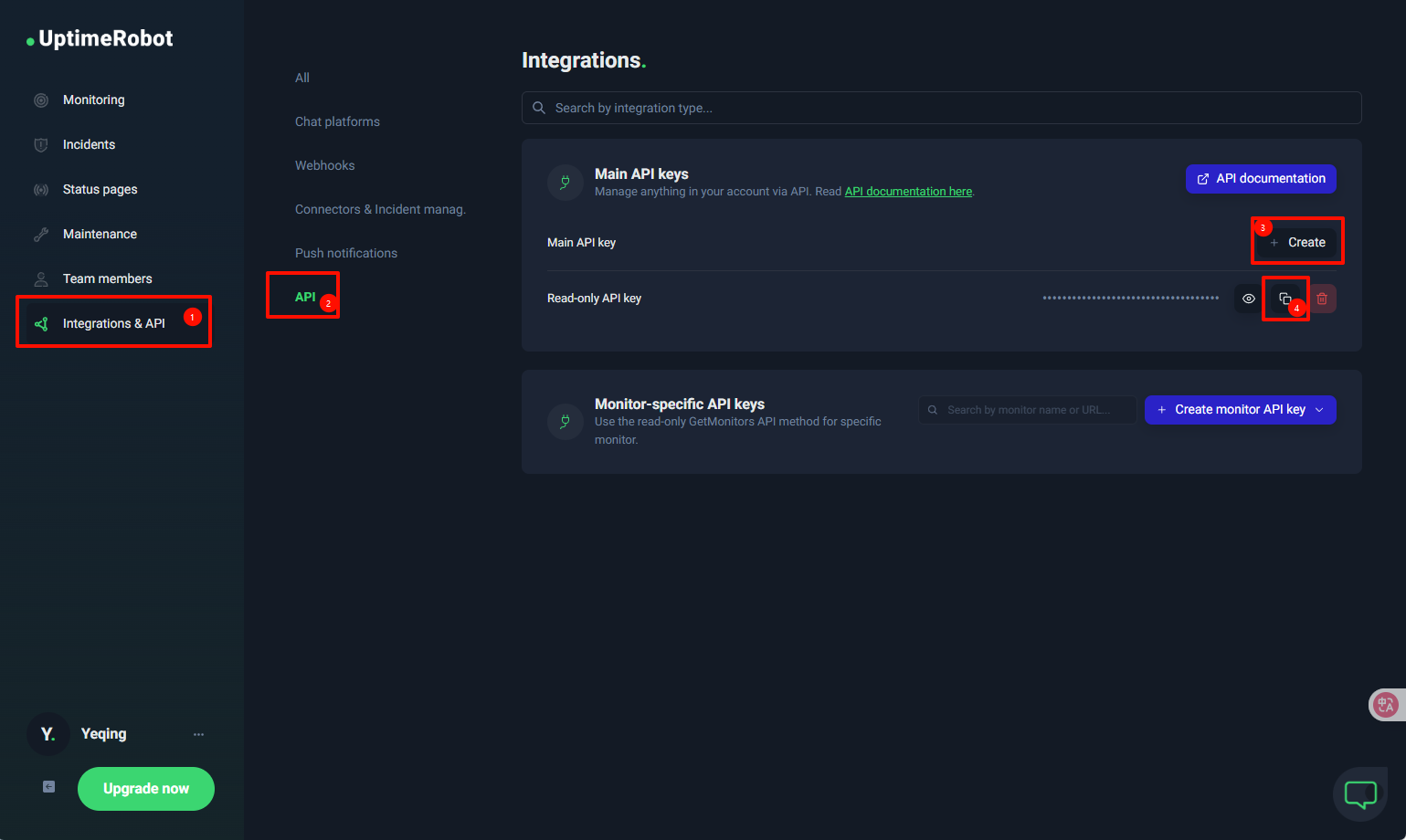
Task: Open Create monitor API key dropdown
Action: pyautogui.click(x=1241, y=410)
